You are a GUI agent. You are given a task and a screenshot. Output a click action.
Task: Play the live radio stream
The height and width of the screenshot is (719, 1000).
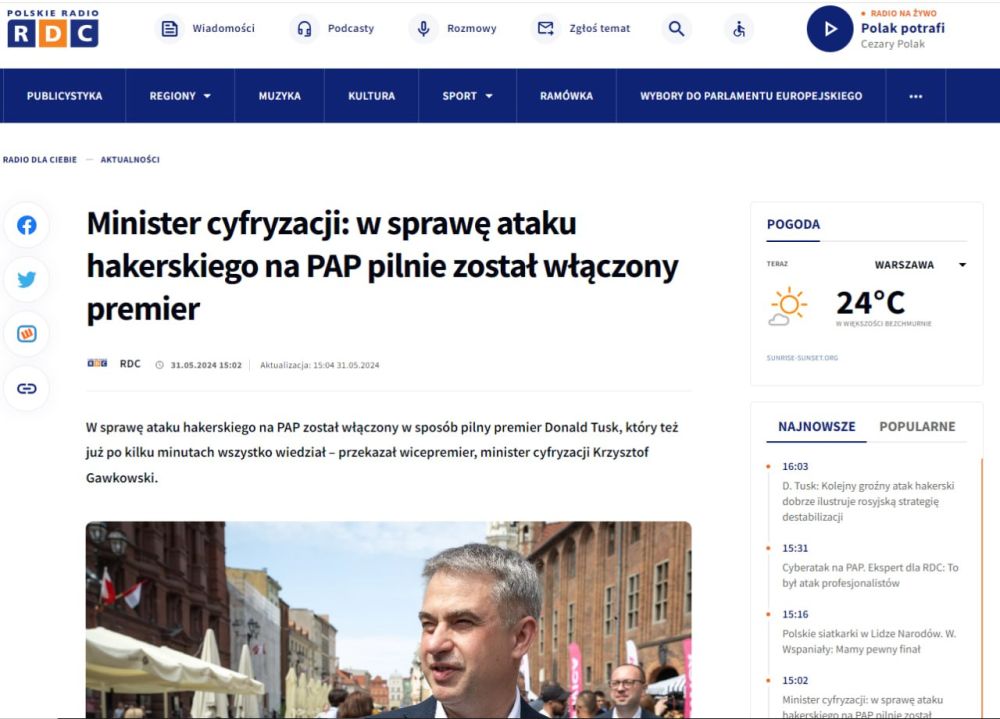829,29
